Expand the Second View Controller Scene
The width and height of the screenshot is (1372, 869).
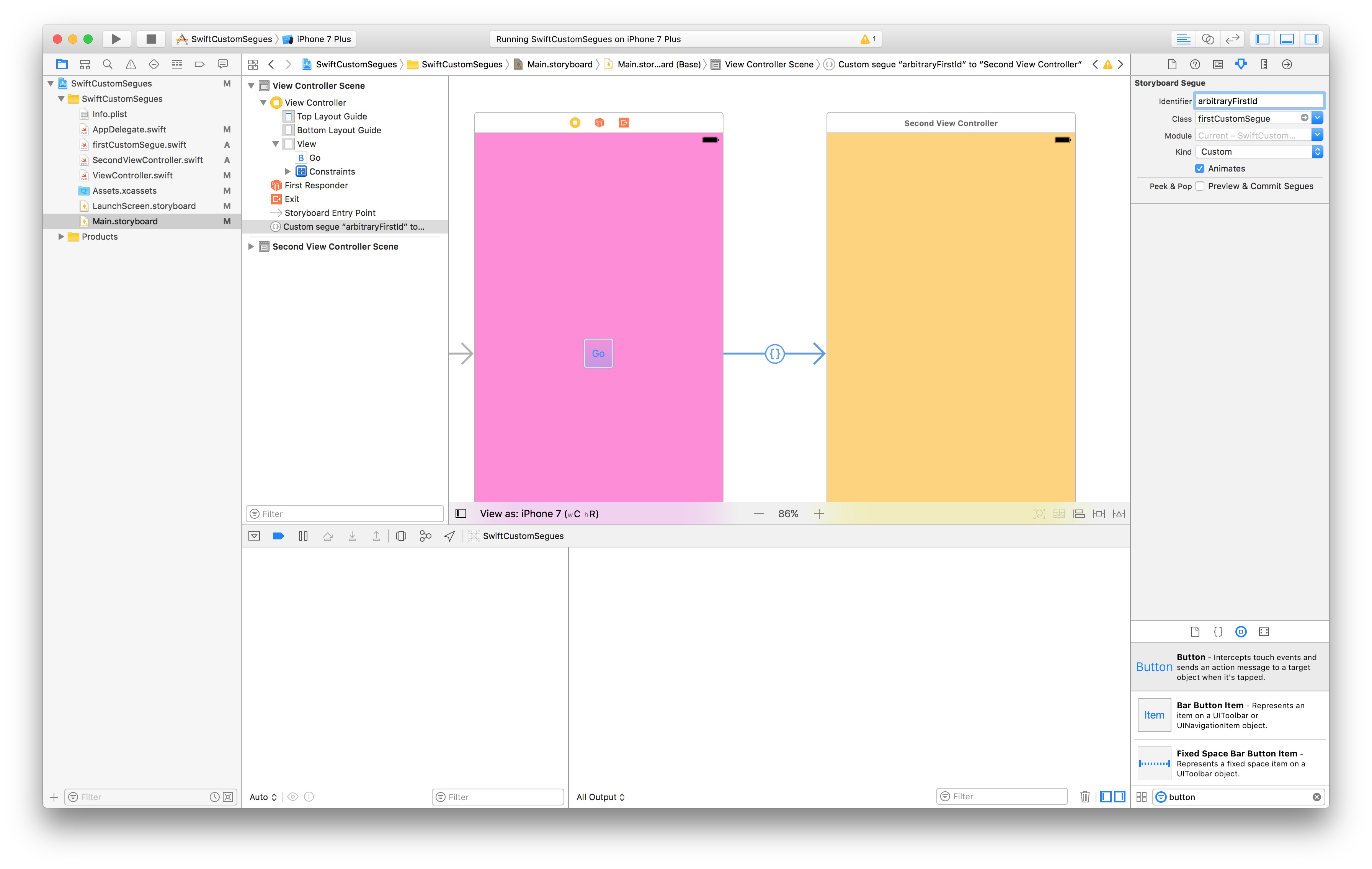pyautogui.click(x=251, y=247)
